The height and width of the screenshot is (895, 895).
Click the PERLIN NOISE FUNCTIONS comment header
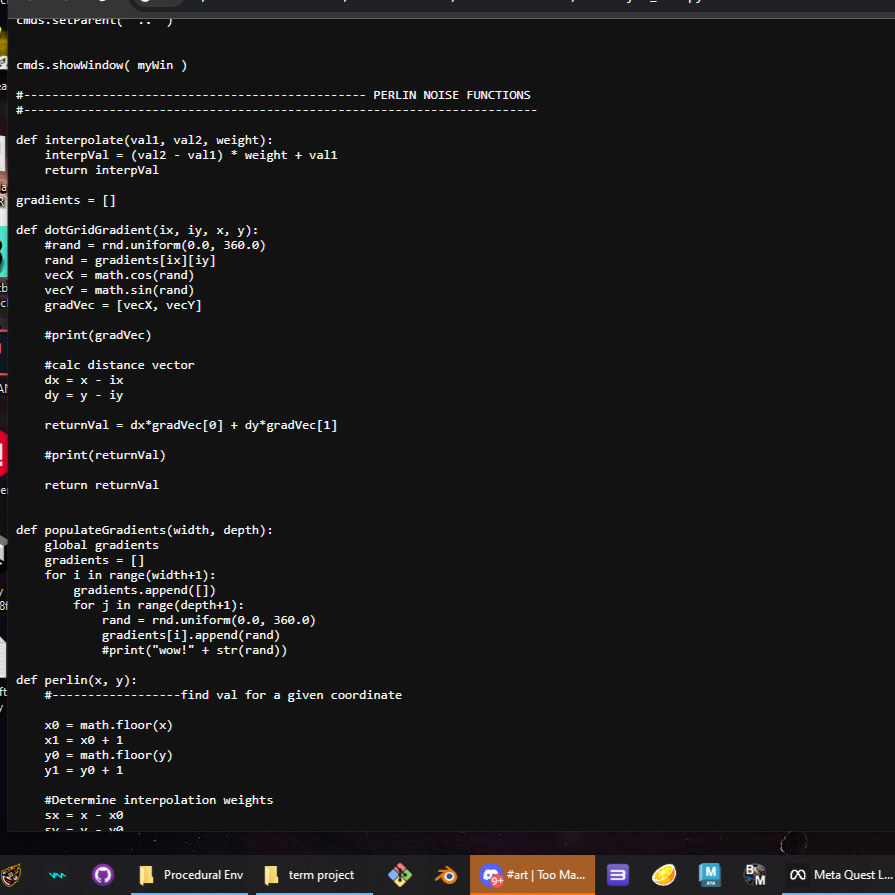click(x=451, y=95)
